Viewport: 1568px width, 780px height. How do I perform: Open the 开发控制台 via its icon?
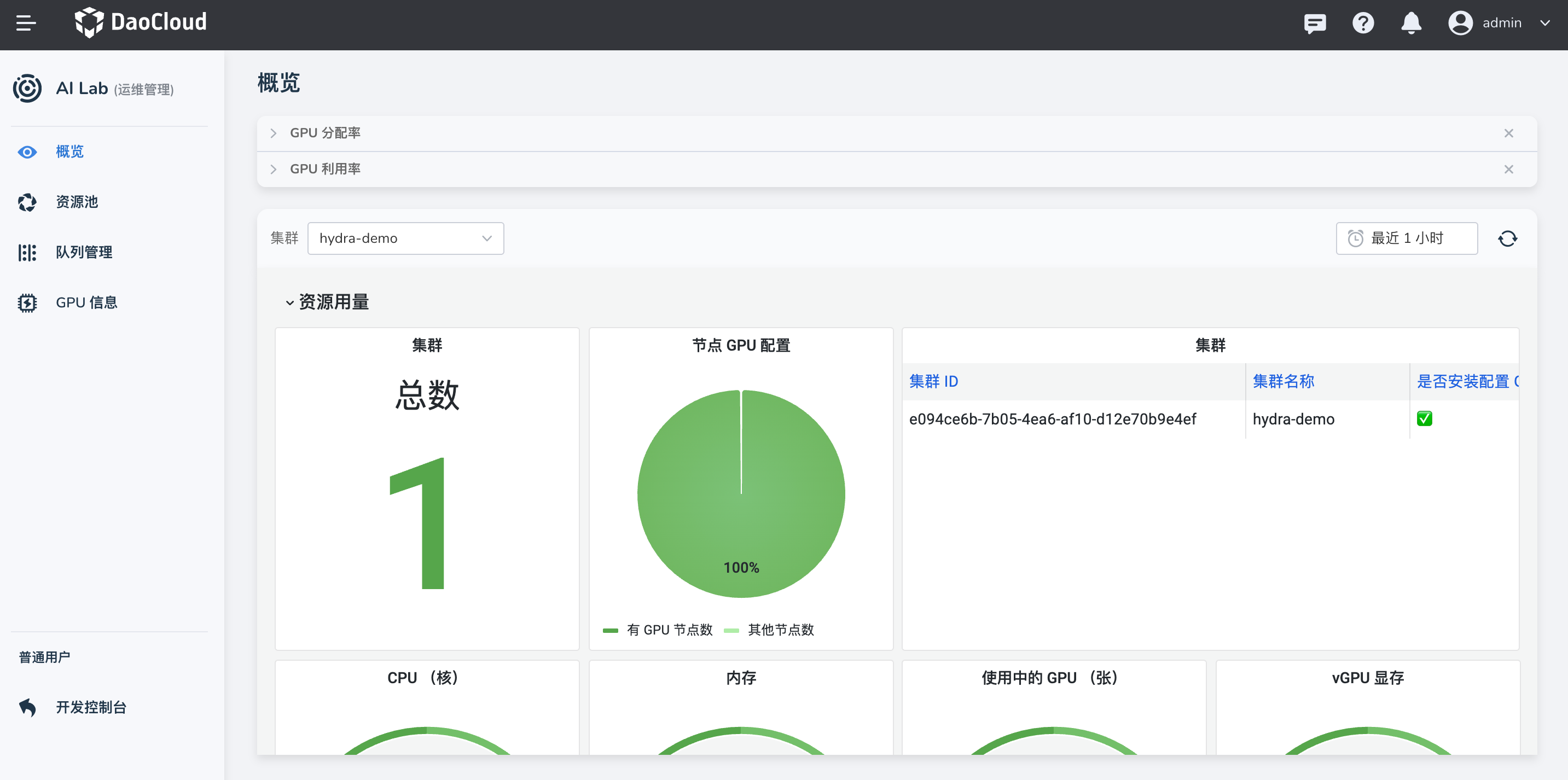27,707
